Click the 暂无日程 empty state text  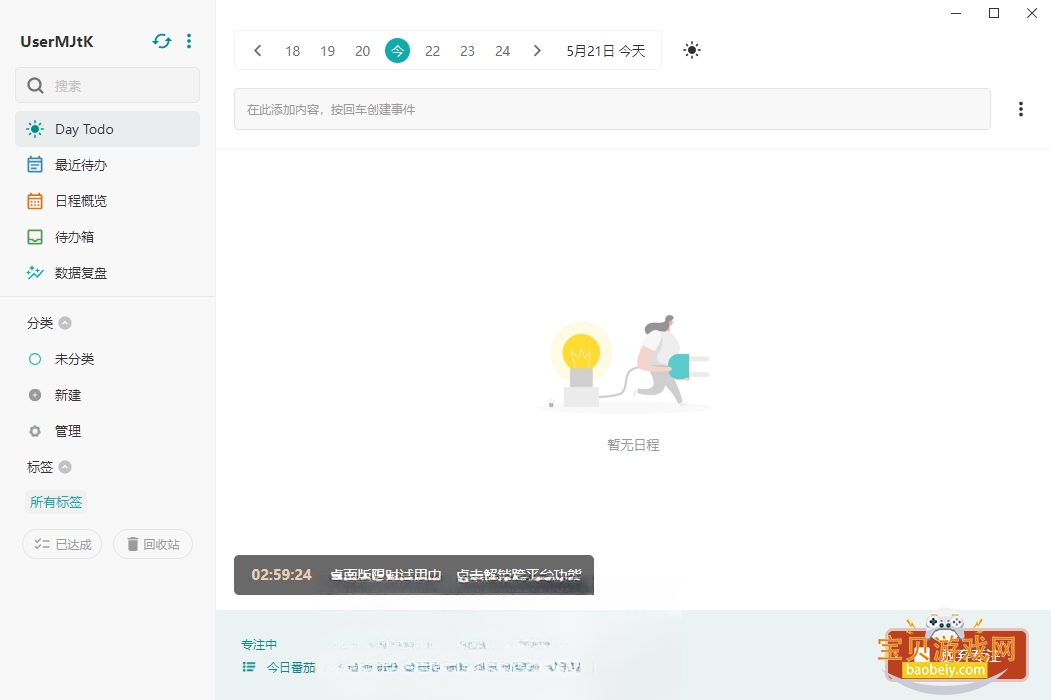tap(633, 445)
